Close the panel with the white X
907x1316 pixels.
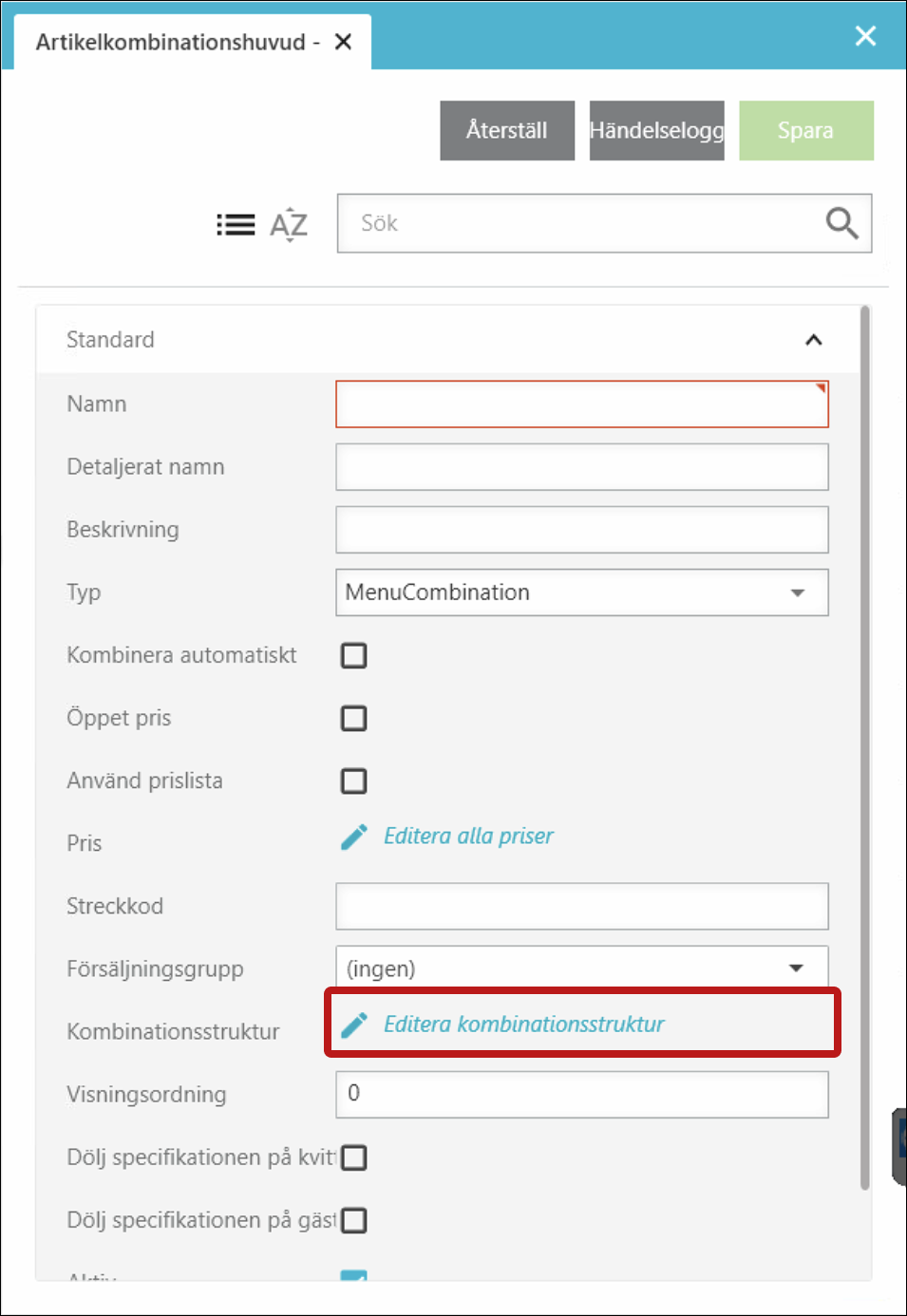coord(865,36)
